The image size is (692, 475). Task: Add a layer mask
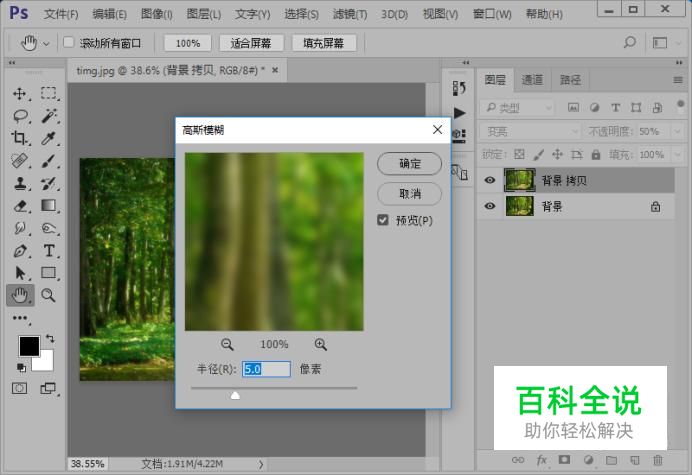[x=564, y=460]
